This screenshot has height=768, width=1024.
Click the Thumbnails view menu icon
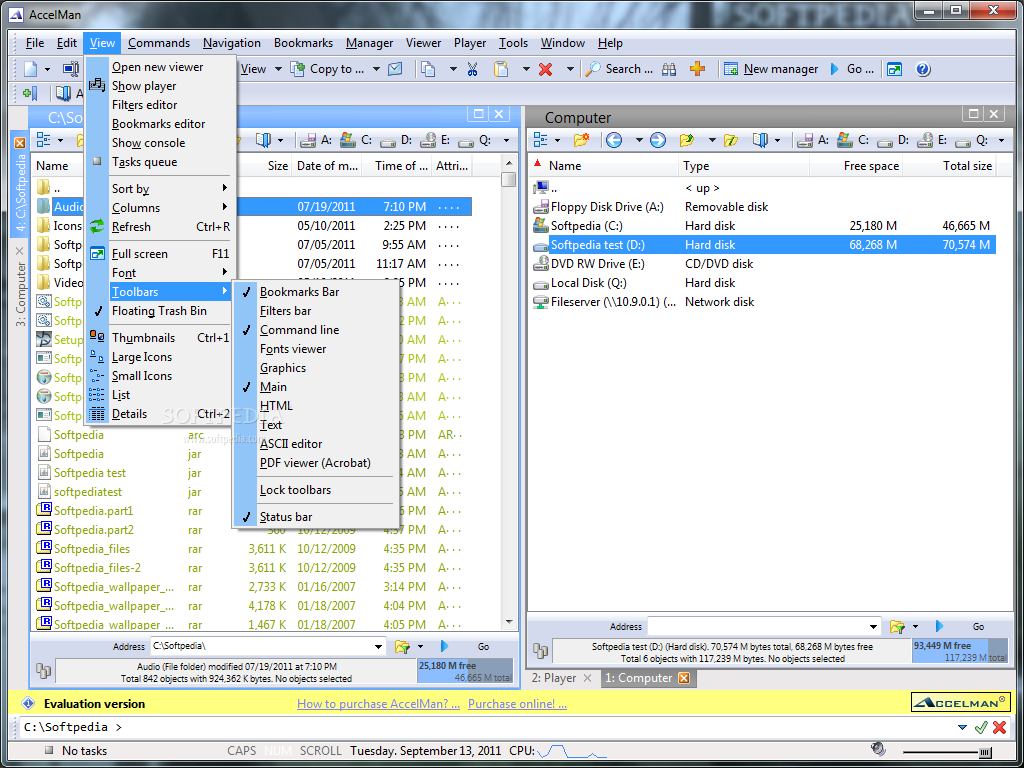[x=97, y=337]
